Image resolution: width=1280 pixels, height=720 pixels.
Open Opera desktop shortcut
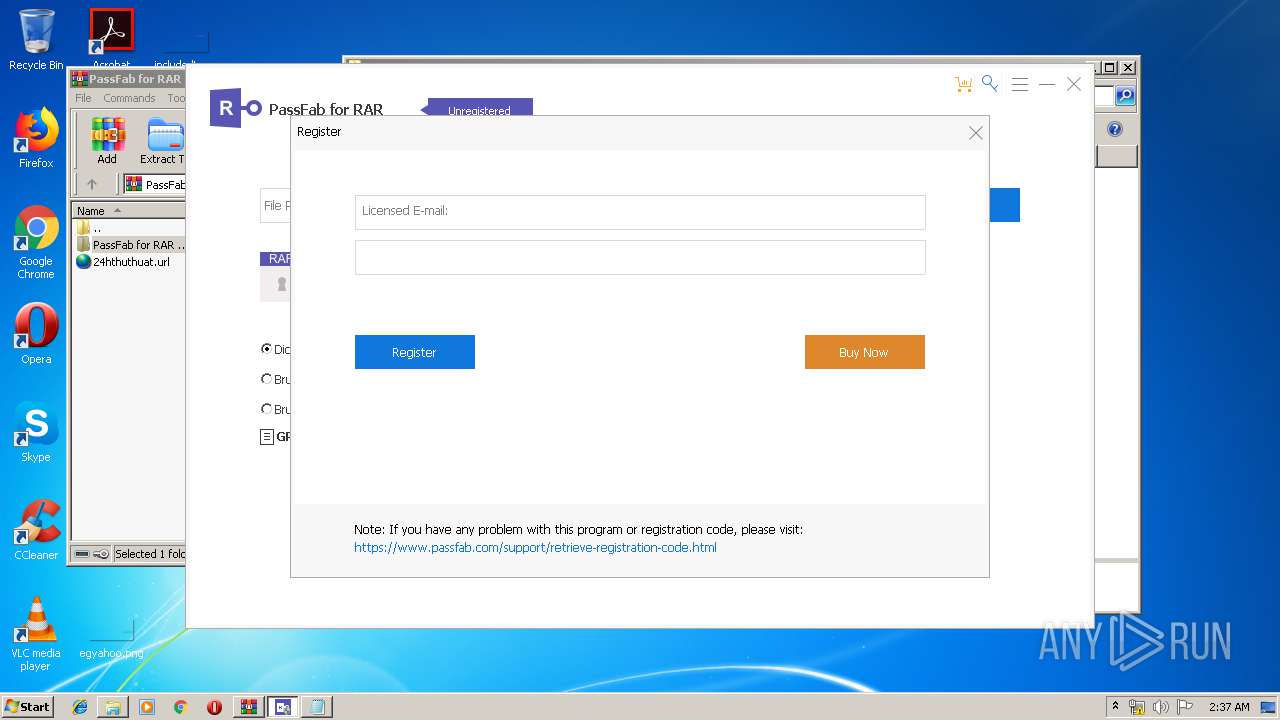point(36,334)
